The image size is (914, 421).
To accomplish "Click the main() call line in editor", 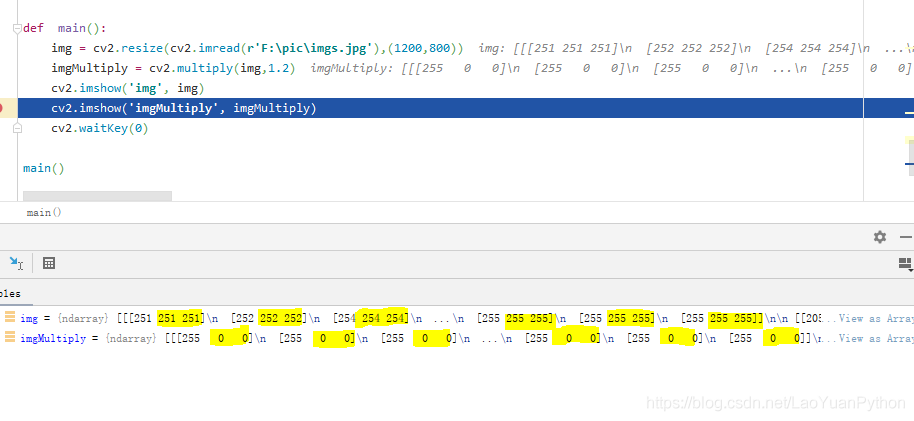I will (44, 169).
